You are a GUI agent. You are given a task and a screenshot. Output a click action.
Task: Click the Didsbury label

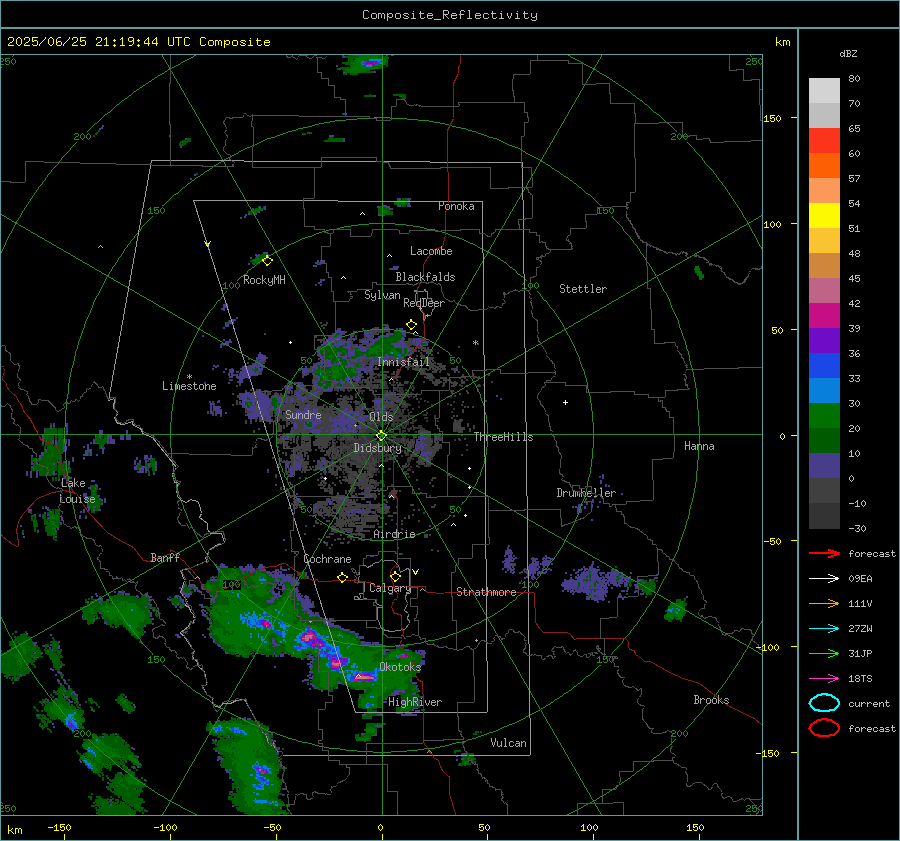click(377, 448)
